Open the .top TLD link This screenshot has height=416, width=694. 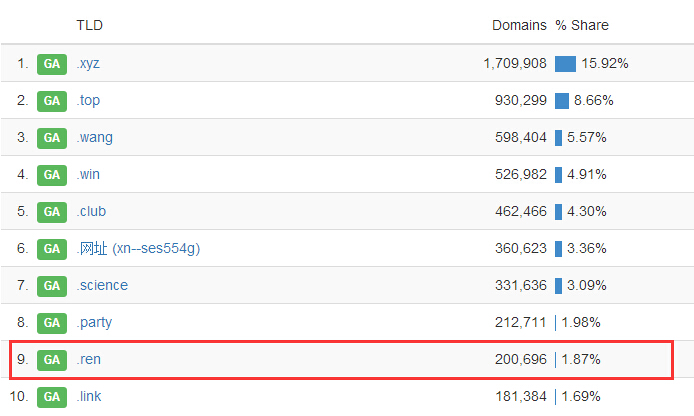pos(88,101)
